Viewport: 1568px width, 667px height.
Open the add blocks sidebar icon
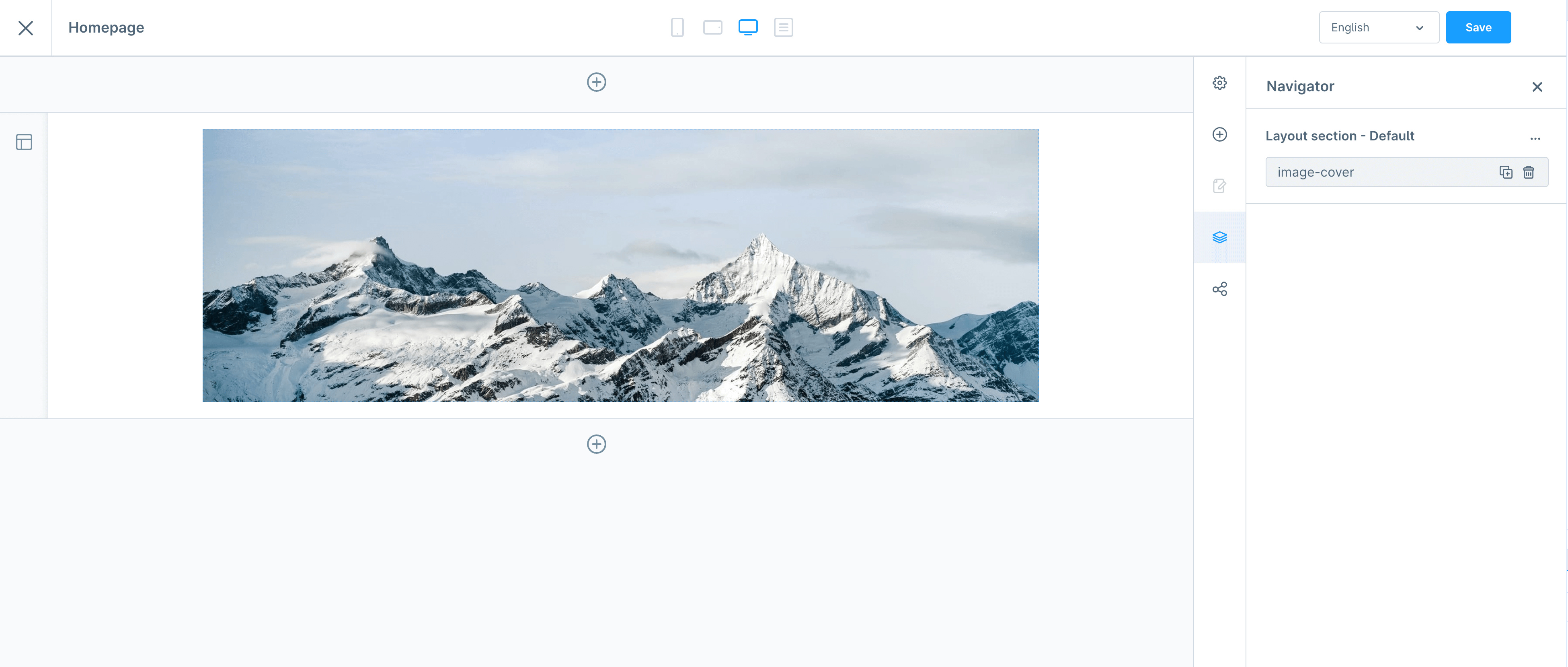[1219, 134]
